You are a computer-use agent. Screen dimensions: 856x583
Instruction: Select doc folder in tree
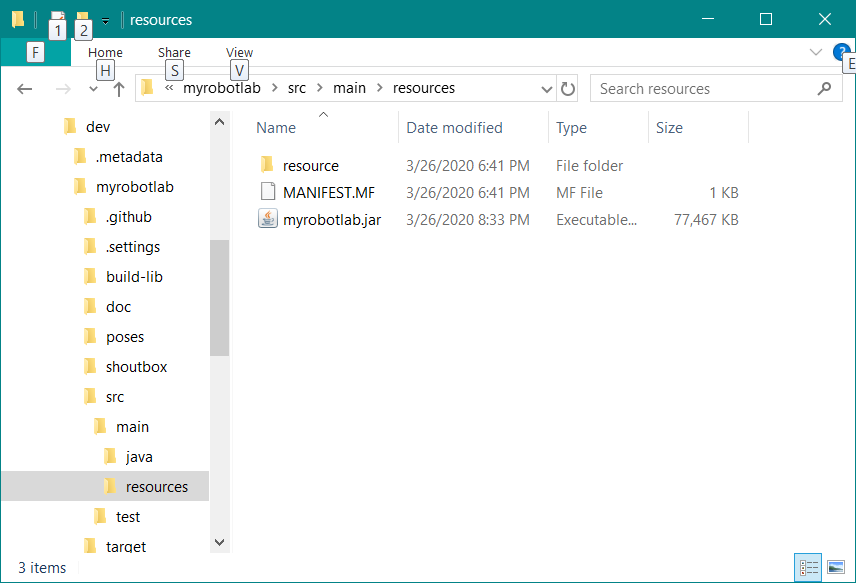[x=118, y=307]
